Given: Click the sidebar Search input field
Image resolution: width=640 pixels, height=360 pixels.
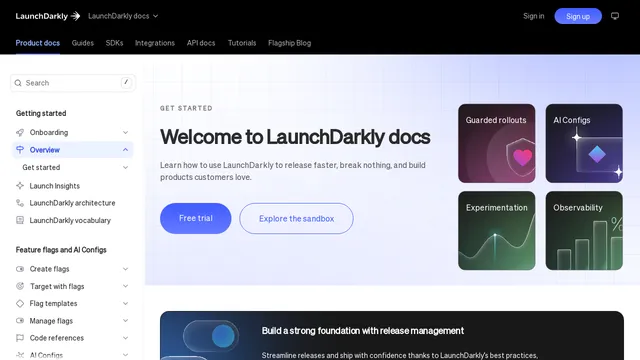Looking at the screenshot, I should point(73,83).
